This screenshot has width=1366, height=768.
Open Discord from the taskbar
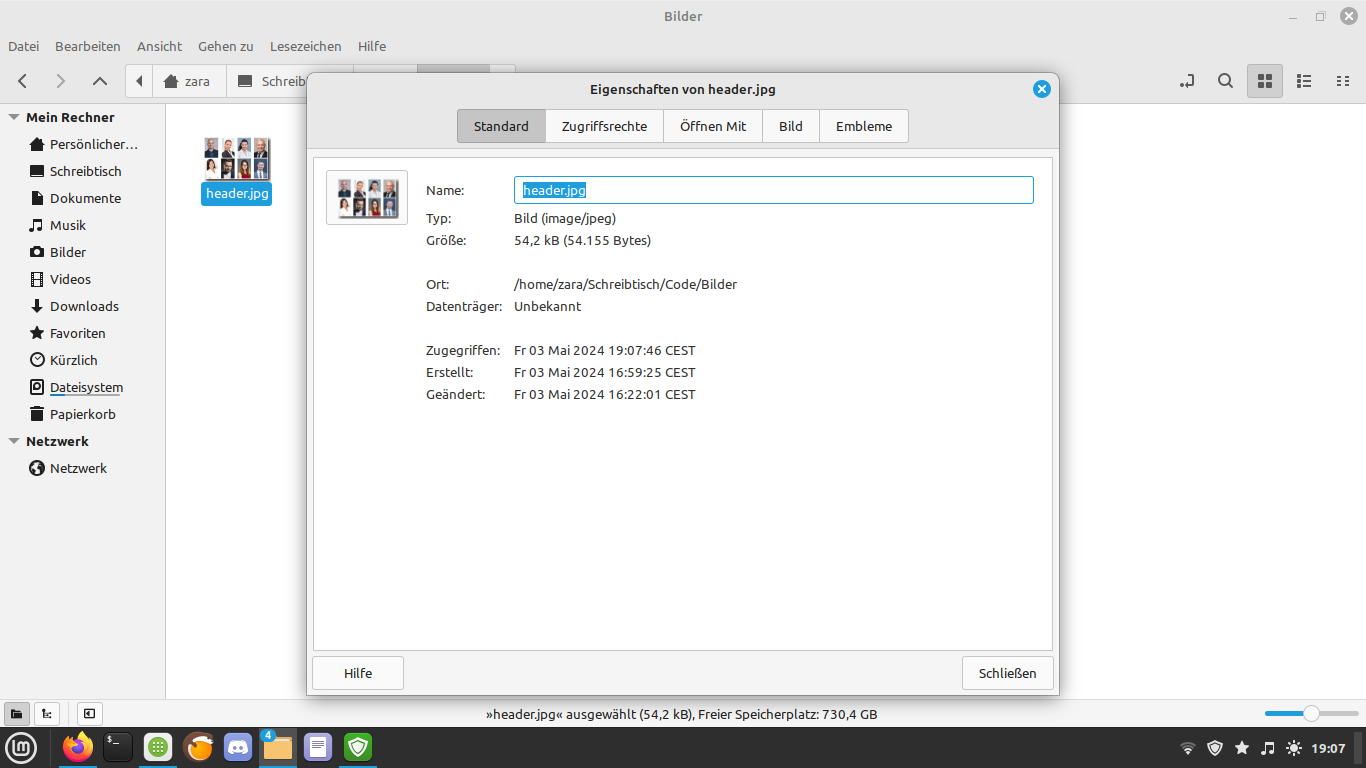click(x=238, y=747)
